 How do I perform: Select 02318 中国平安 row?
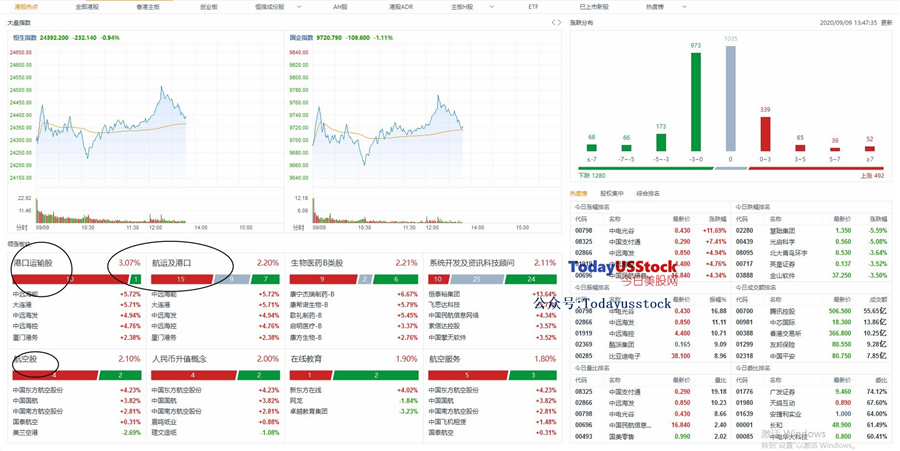tap(812, 355)
